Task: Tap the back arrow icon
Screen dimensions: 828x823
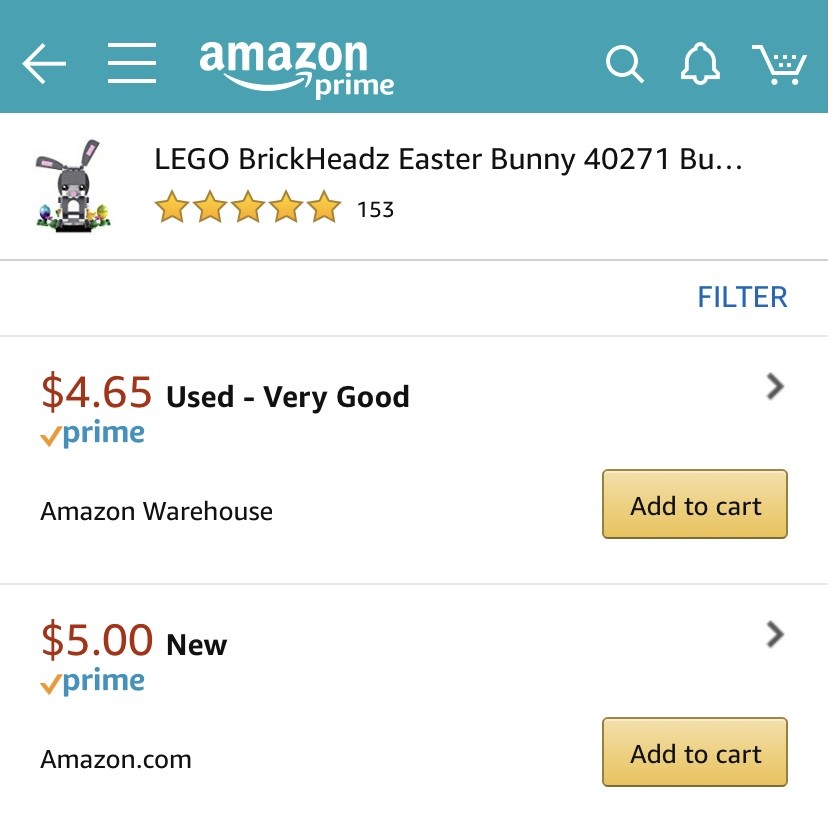Action: point(44,65)
